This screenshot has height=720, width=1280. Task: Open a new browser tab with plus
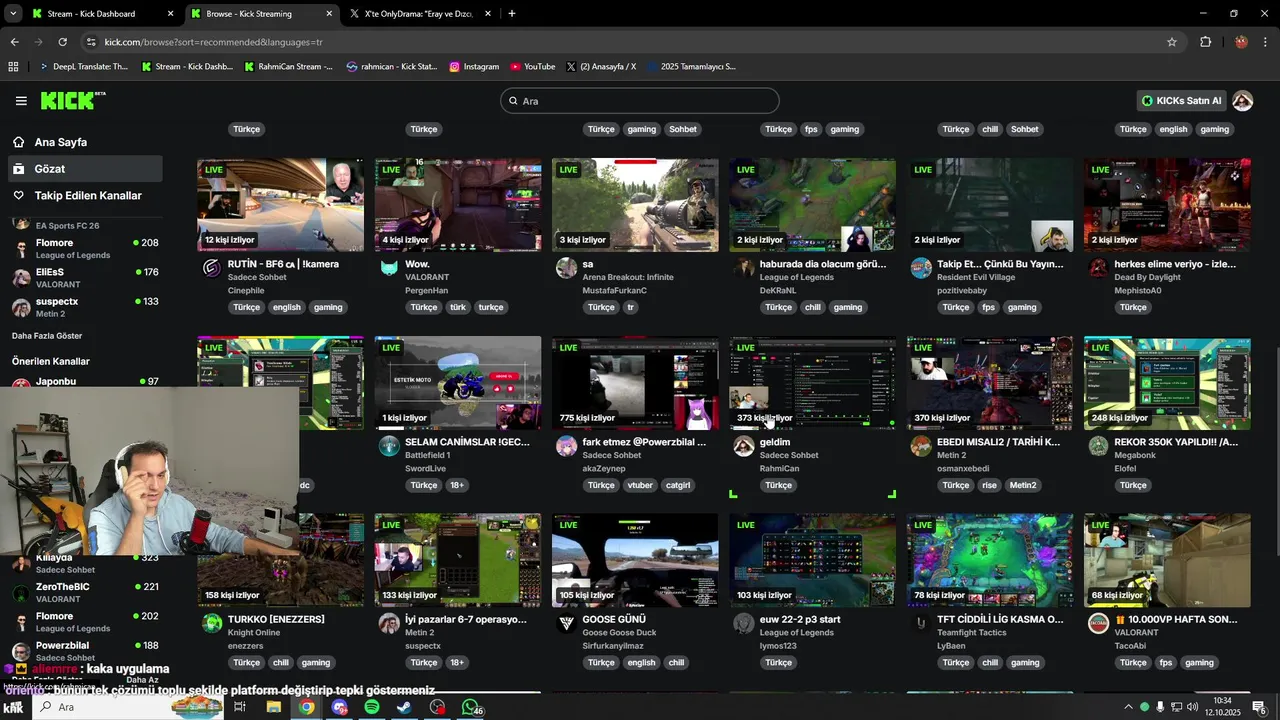coord(511,14)
